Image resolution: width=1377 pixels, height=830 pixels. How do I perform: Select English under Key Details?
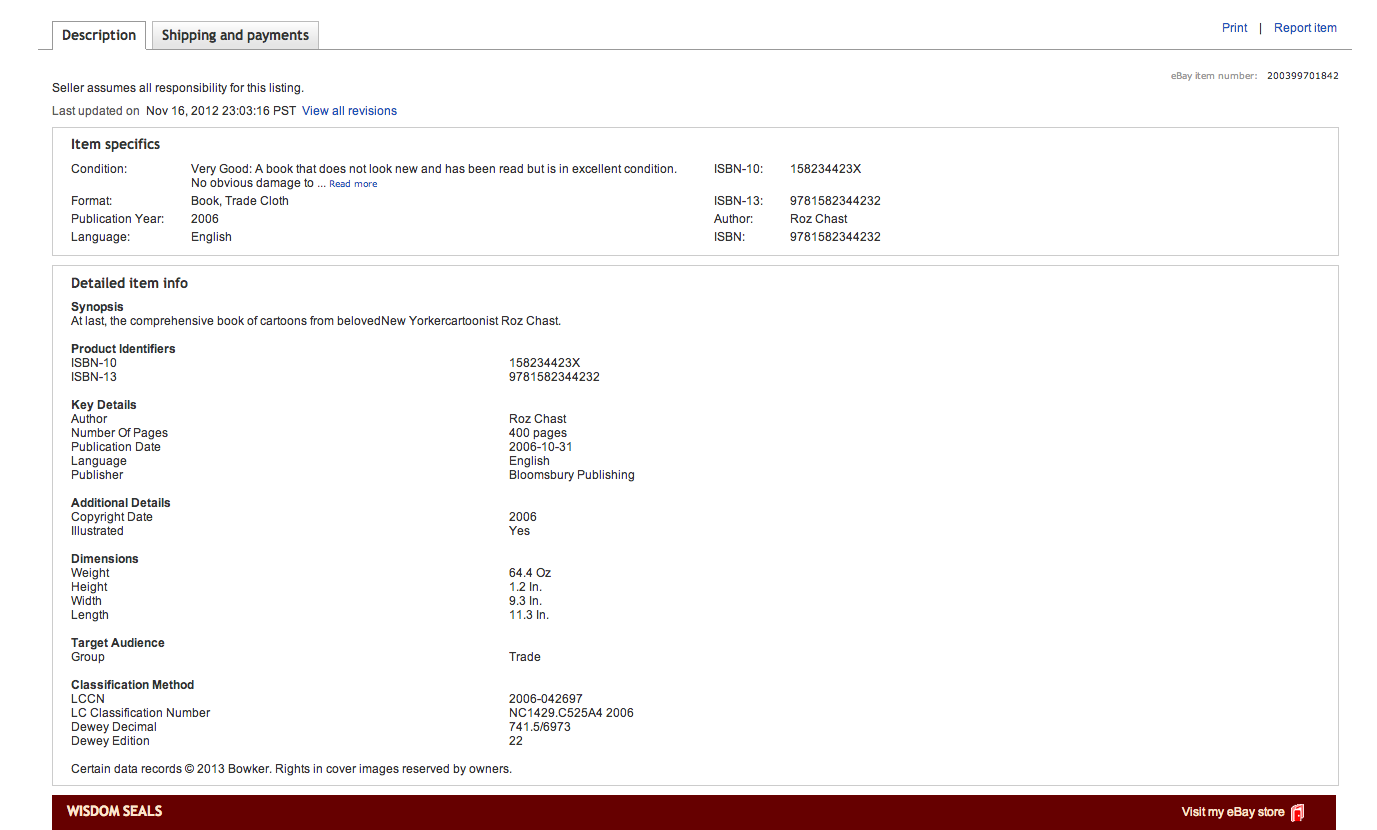(x=529, y=461)
